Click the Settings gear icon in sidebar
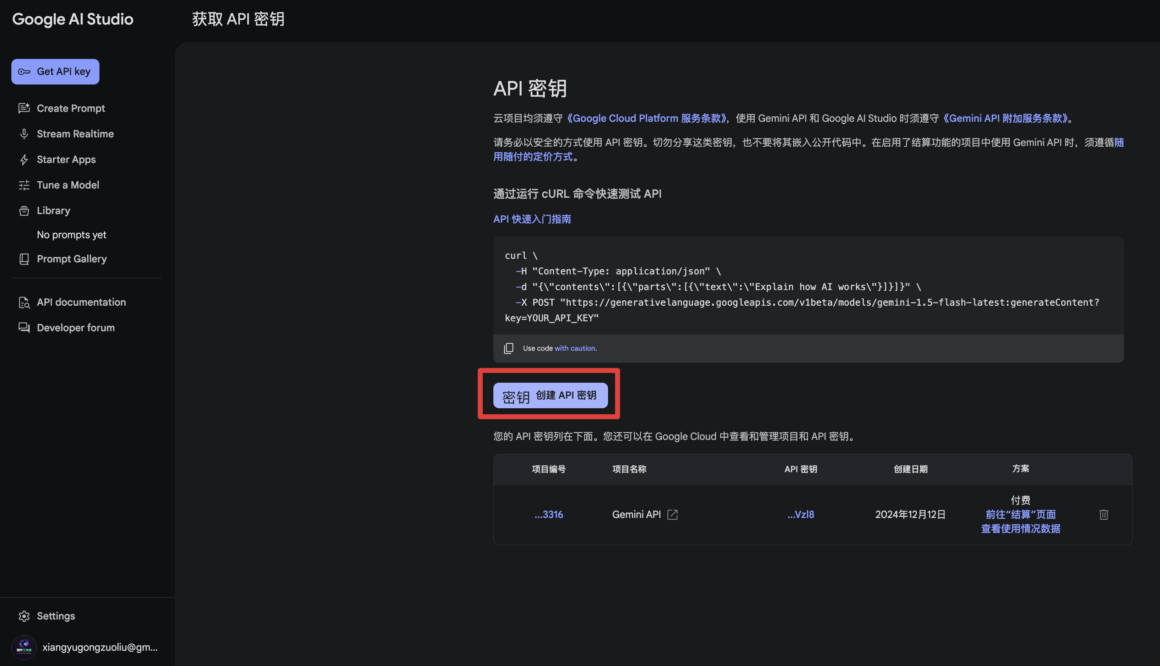Image resolution: width=1160 pixels, height=666 pixels. 24,616
